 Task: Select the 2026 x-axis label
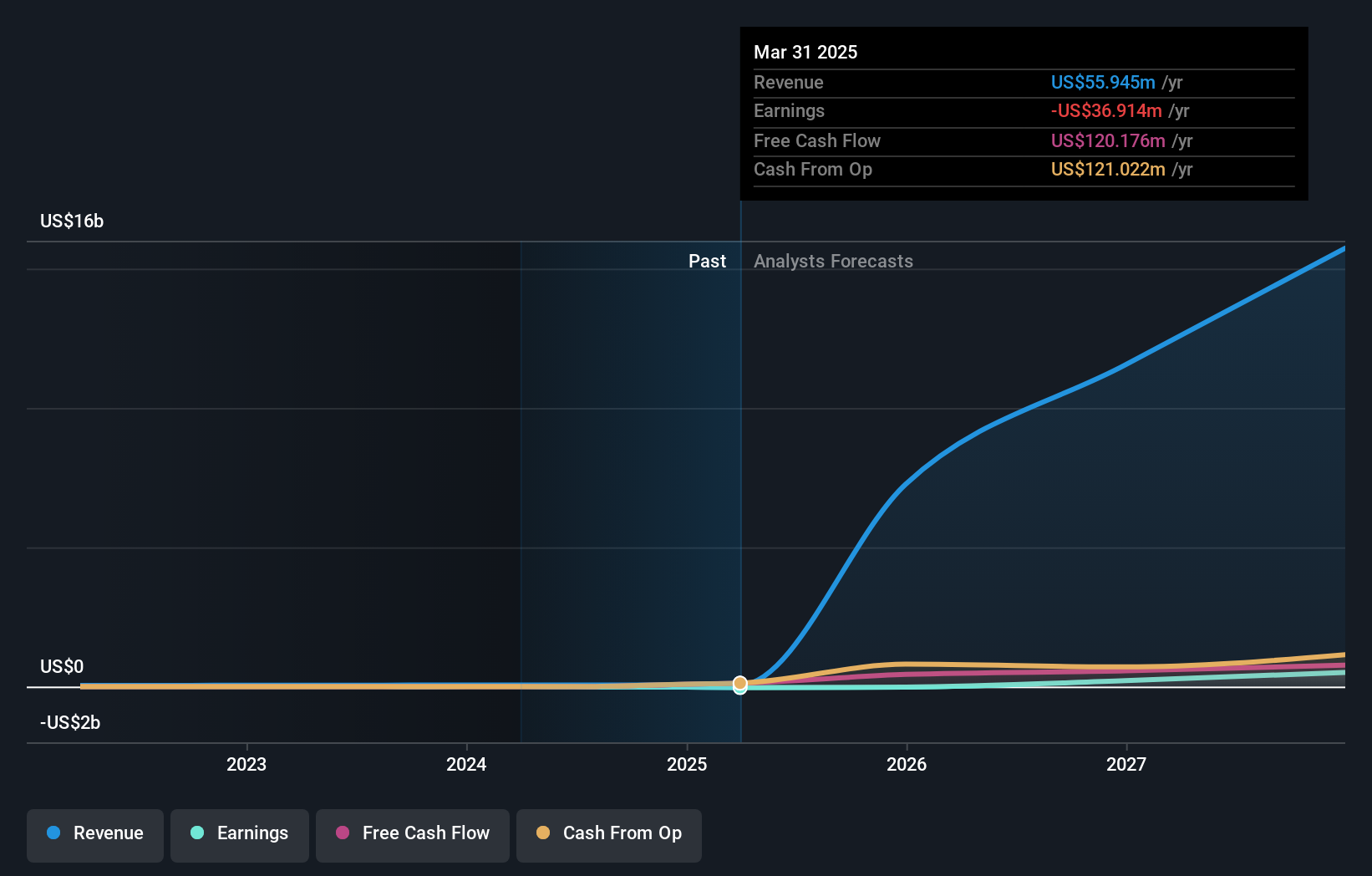point(907,764)
